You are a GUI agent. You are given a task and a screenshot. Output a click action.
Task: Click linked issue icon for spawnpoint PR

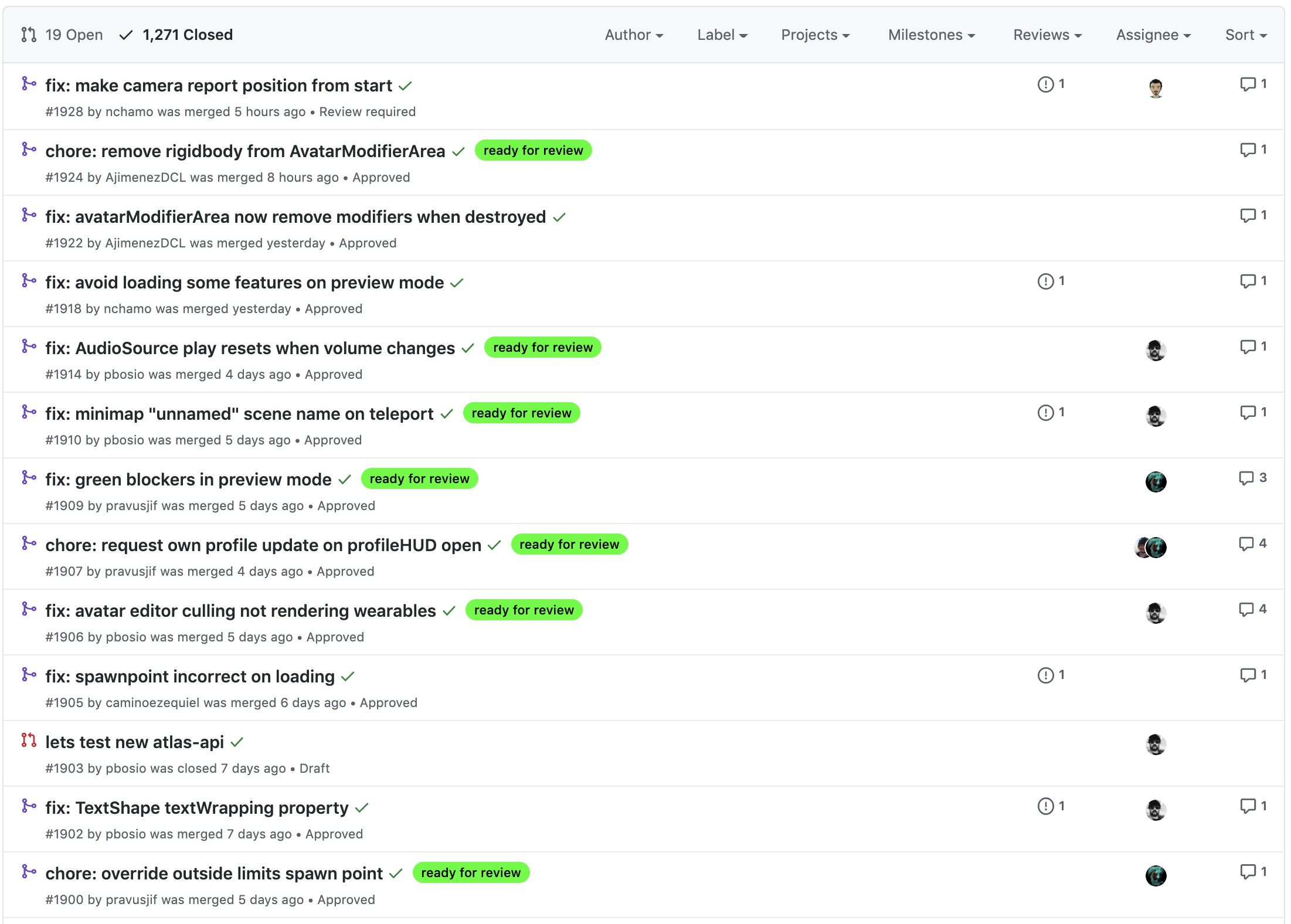(x=1045, y=675)
